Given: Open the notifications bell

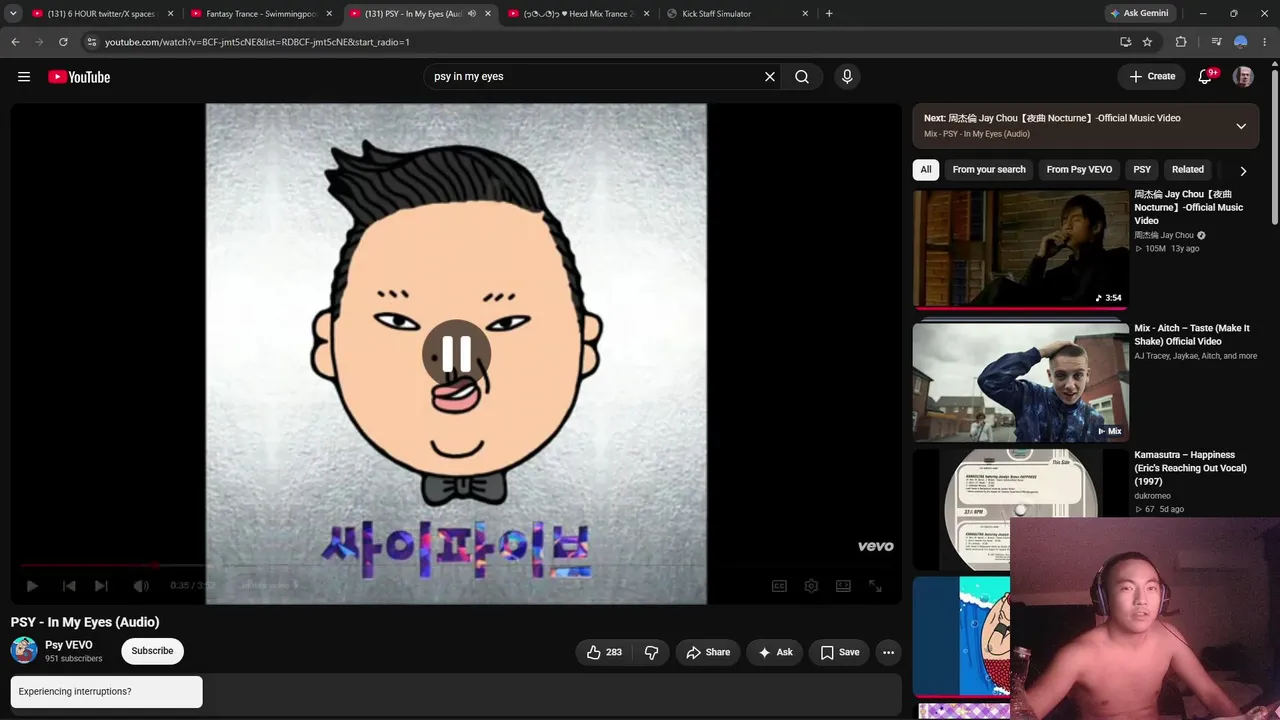Looking at the screenshot, I should click(x=1205, y=77).
